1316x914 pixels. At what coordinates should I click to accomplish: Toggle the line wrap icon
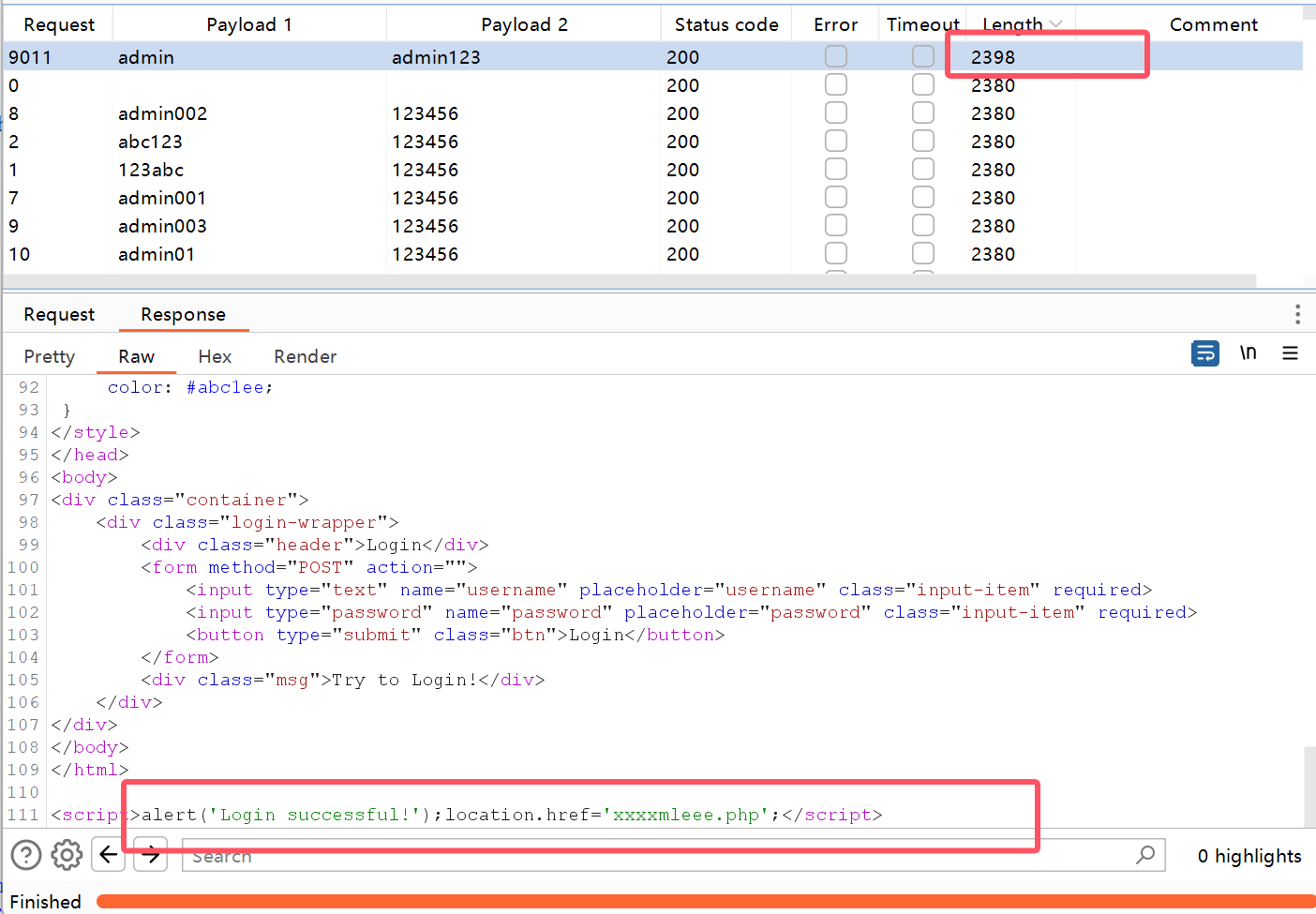pyautogui.click(x=1204, y=353)
